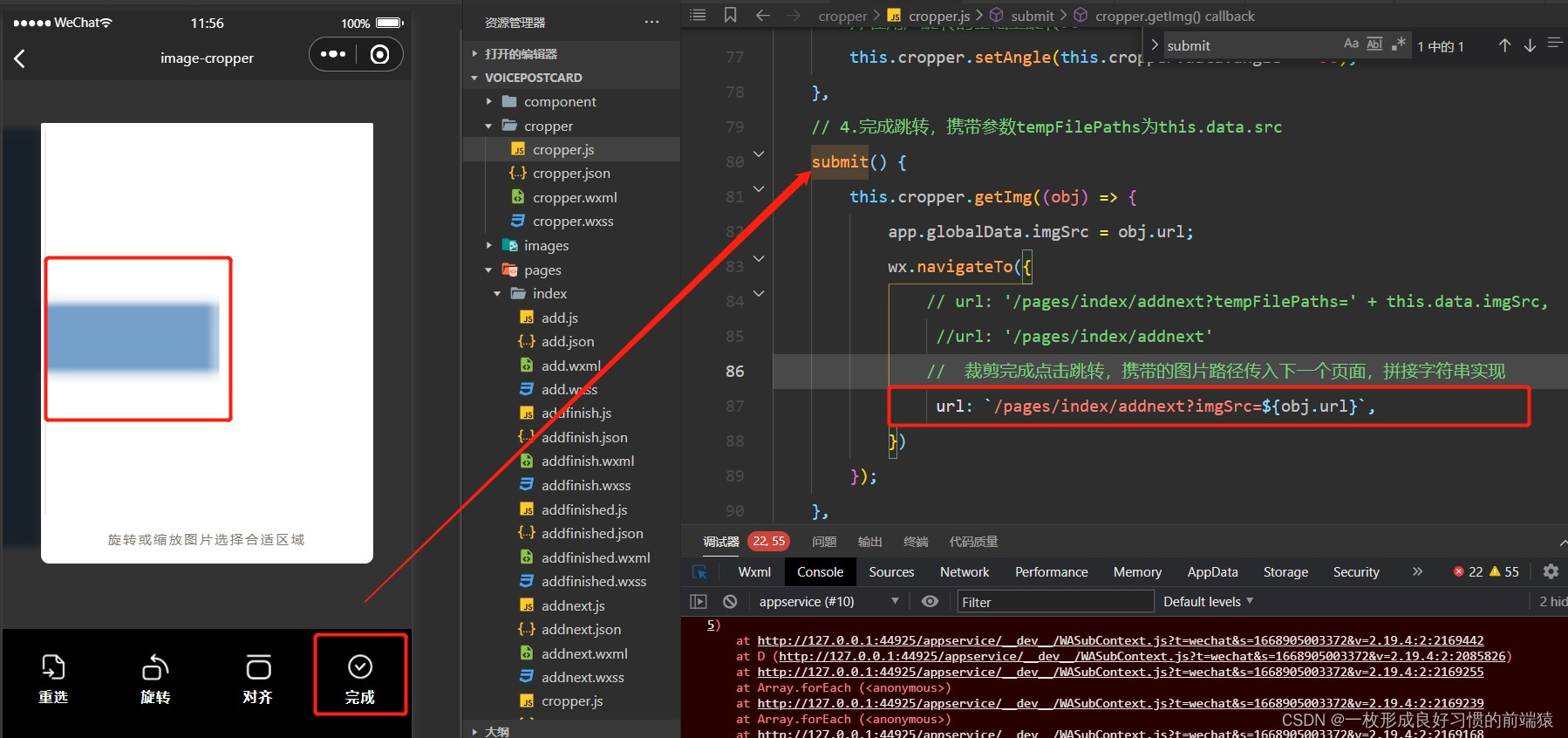Open the explorer panel more actions menu
This screenshot has width=1568, height=738.
651,22
